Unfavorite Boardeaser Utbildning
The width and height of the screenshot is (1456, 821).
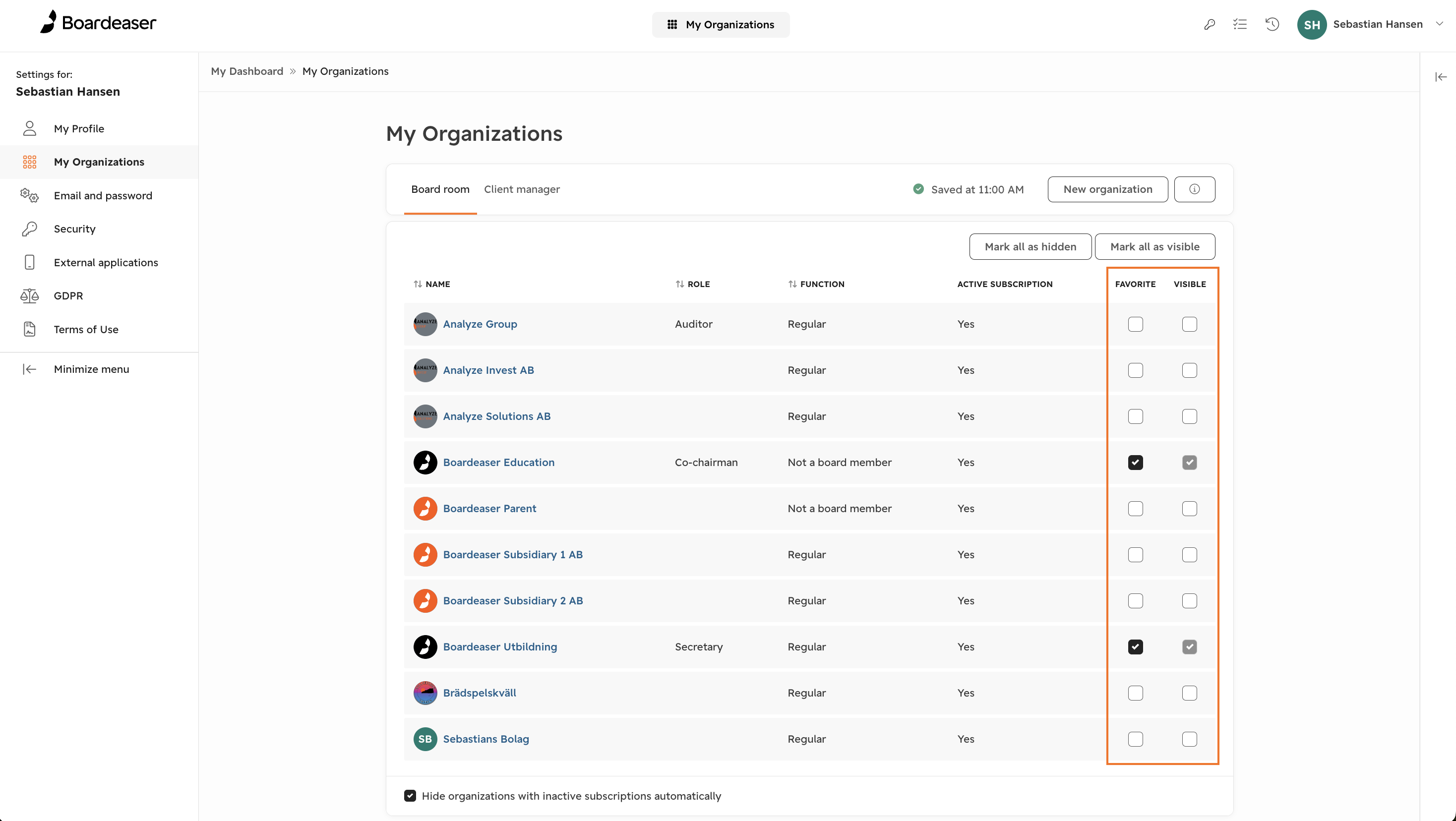(1135, 647)
